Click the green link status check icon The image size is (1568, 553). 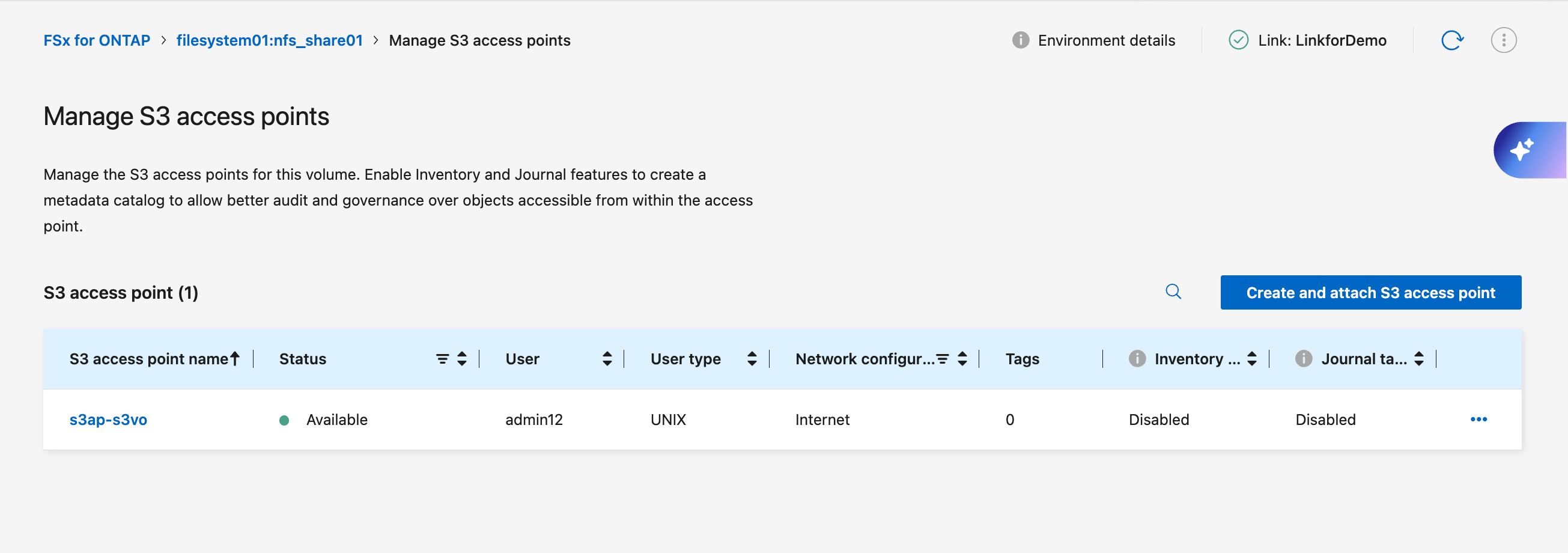point(1238,40)
